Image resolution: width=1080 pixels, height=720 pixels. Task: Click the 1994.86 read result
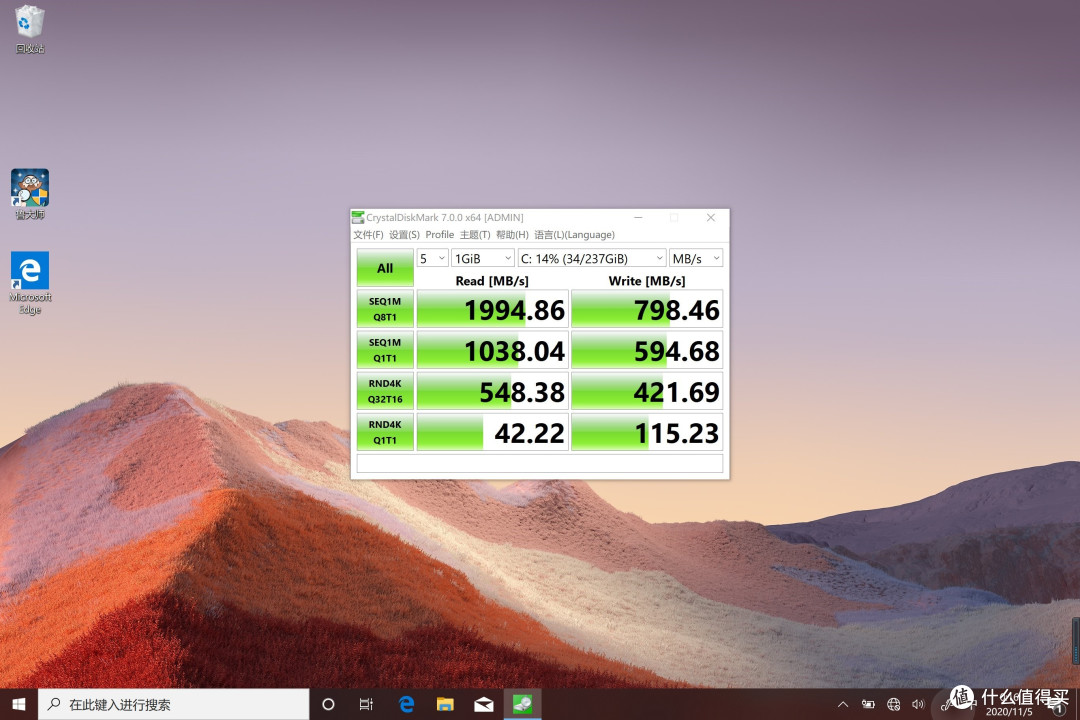tap(492, 309)
